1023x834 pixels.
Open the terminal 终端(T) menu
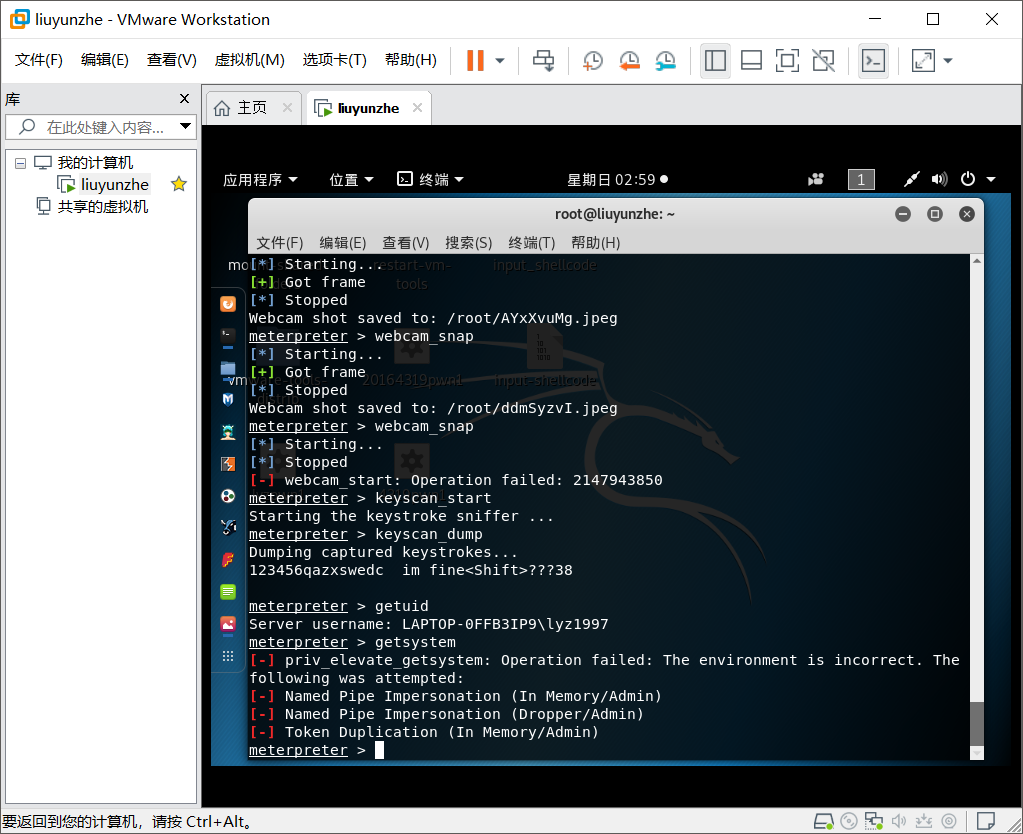point(531,243)
